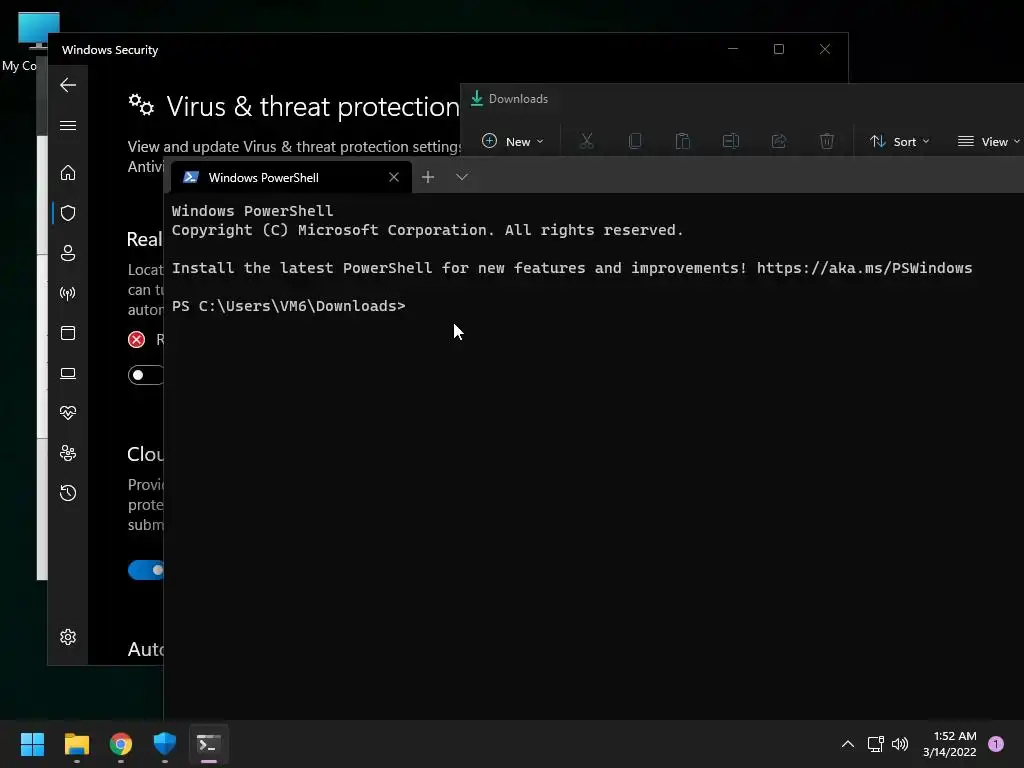Open Firewall & network protection icon
Screen dimensions: 1024x768
68,293
